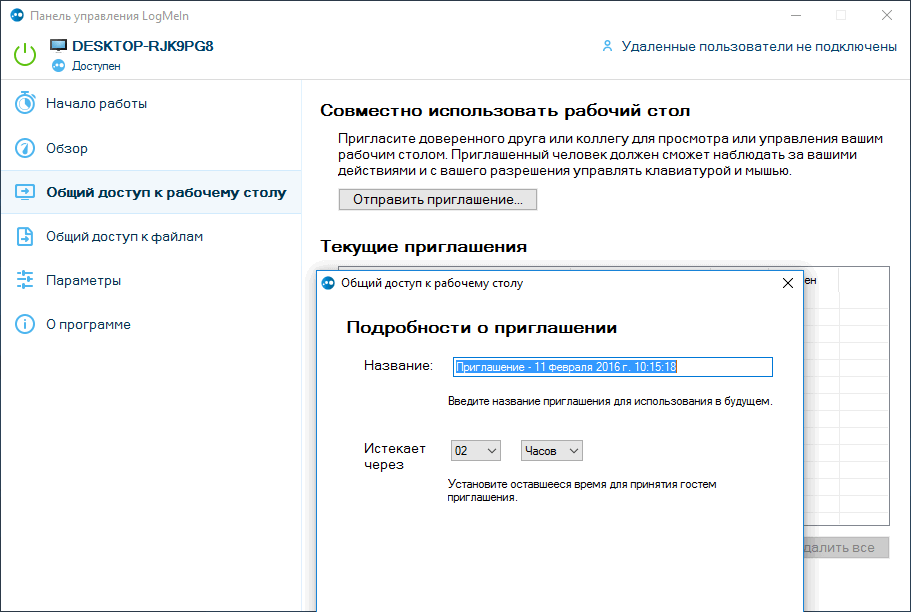Click the desktop sharing screen icon in sidebar
Image resolution: width=911 pixels, height=612 pixels.
tap(25, 192)
